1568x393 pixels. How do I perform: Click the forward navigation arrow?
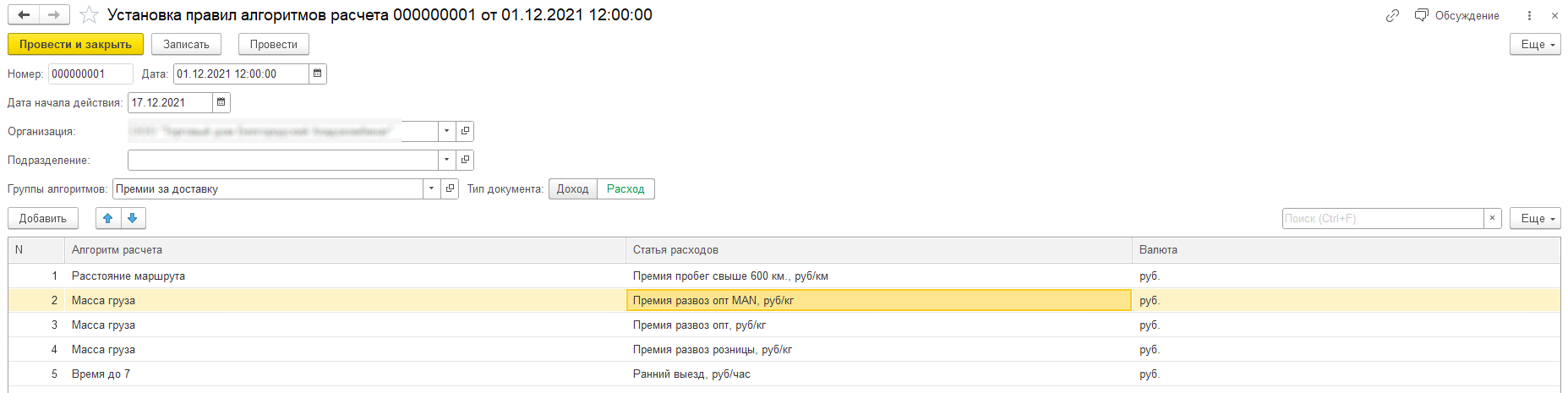coord(54,15)
